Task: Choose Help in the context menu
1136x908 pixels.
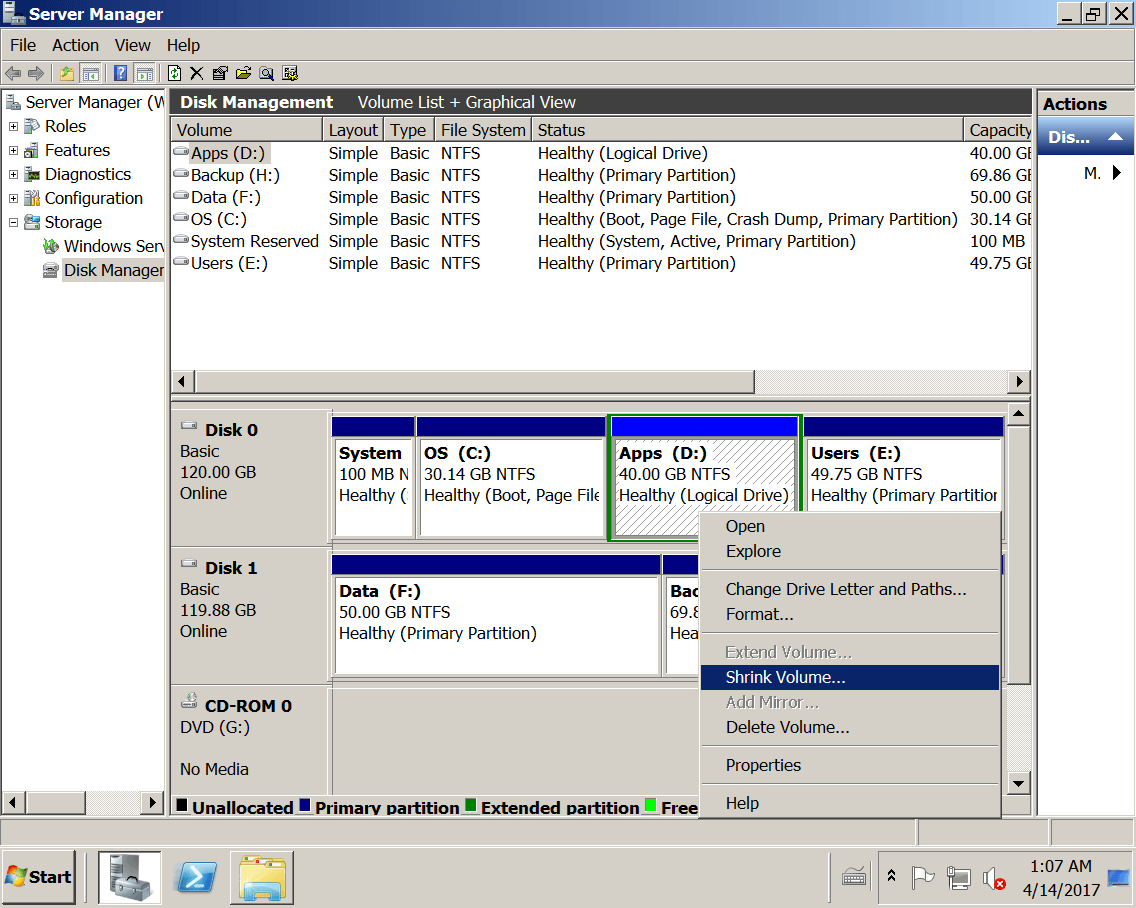Action: (x=850, y=803)
